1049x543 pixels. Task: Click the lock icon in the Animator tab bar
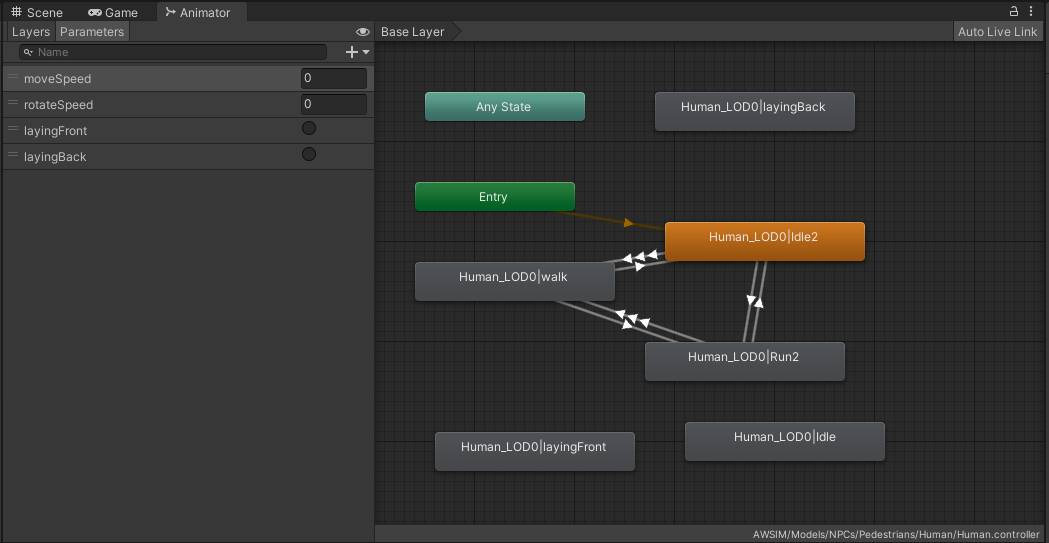(1014, 11)
